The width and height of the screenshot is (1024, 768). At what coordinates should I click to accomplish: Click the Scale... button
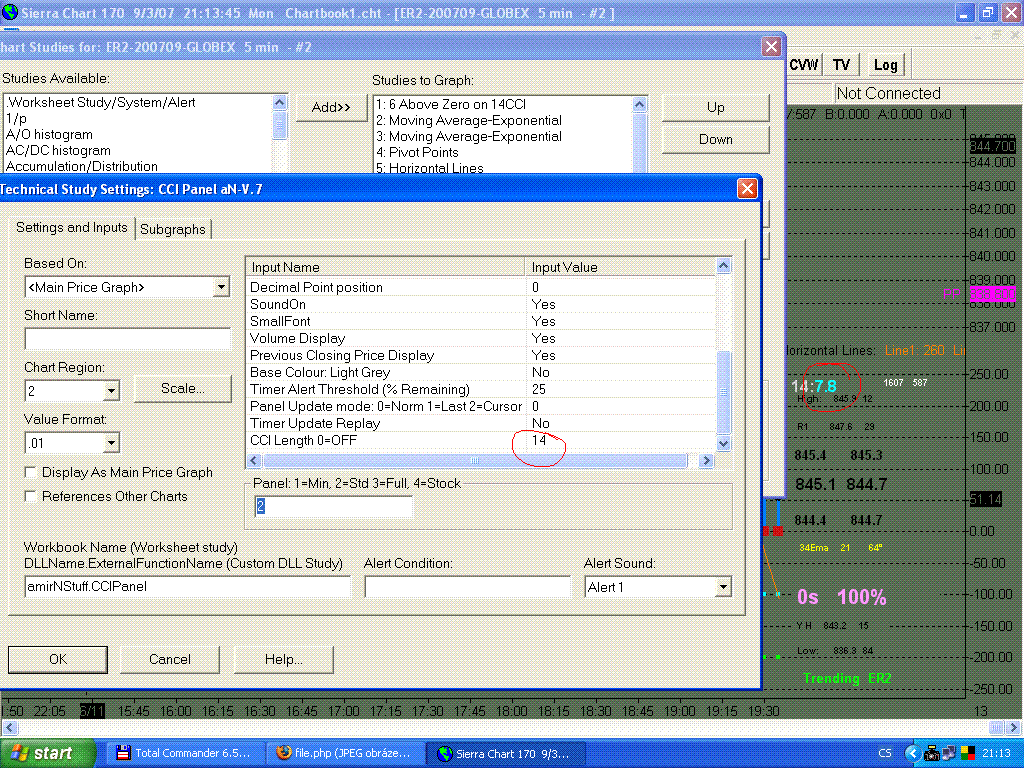tap(183, 388)
